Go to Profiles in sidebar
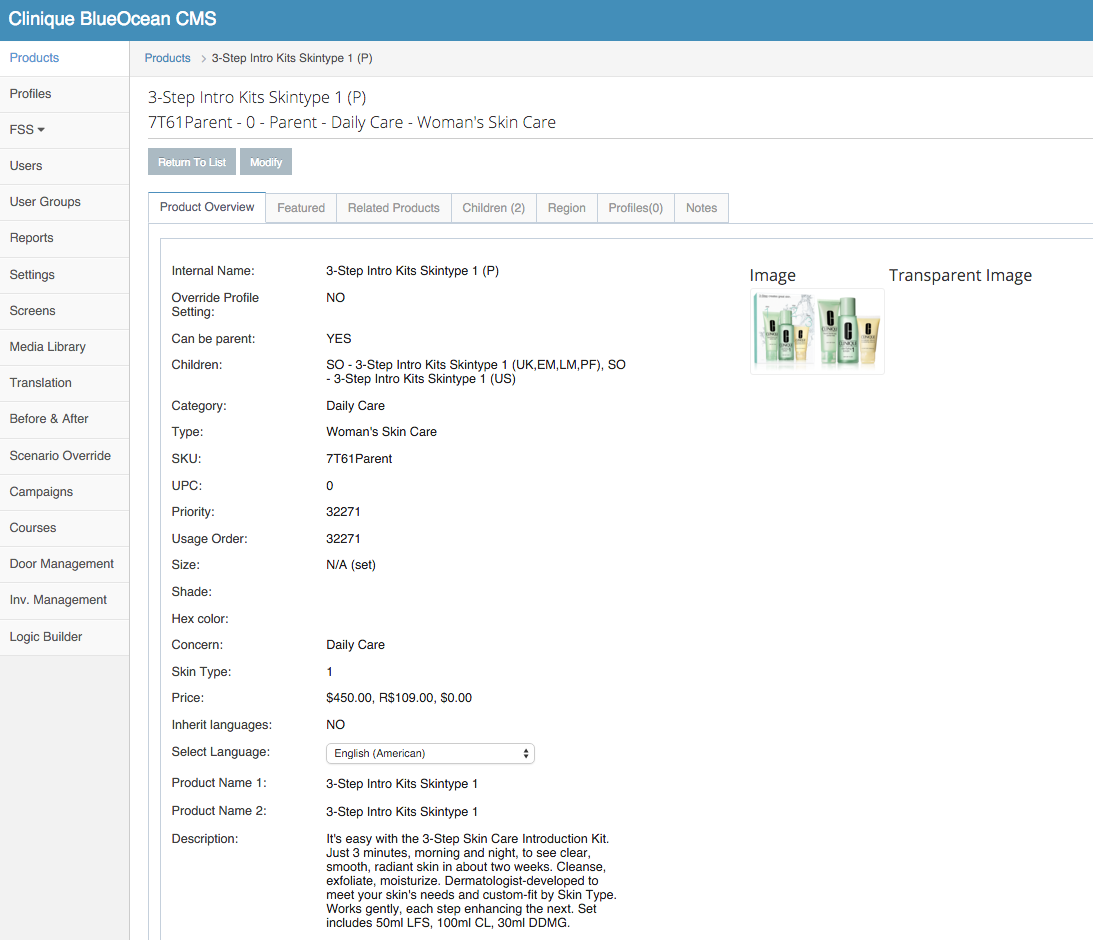 tap(64, 94)
